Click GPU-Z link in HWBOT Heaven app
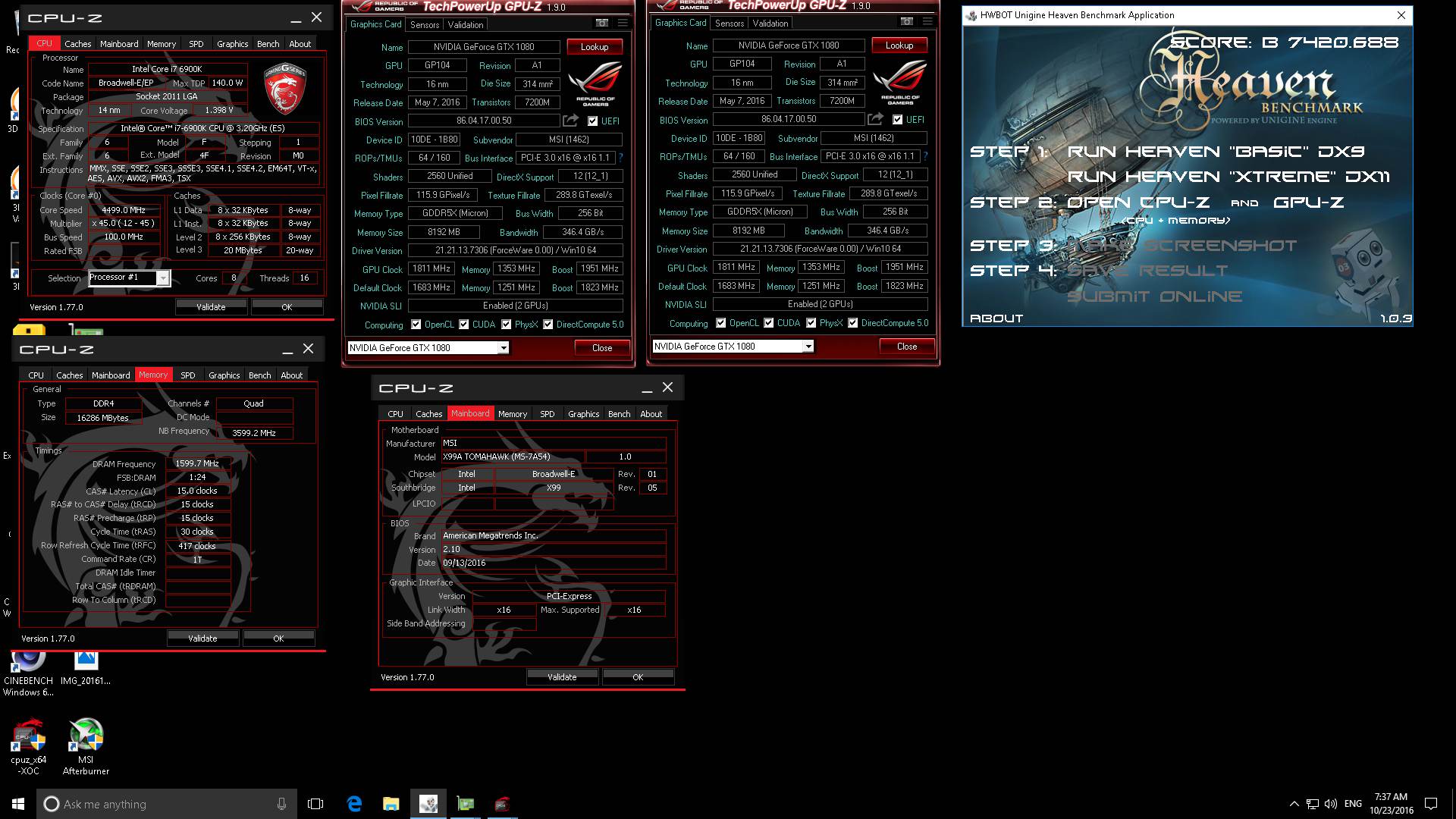Screen dimensions: 1456x819 [x=1309, y=202]
